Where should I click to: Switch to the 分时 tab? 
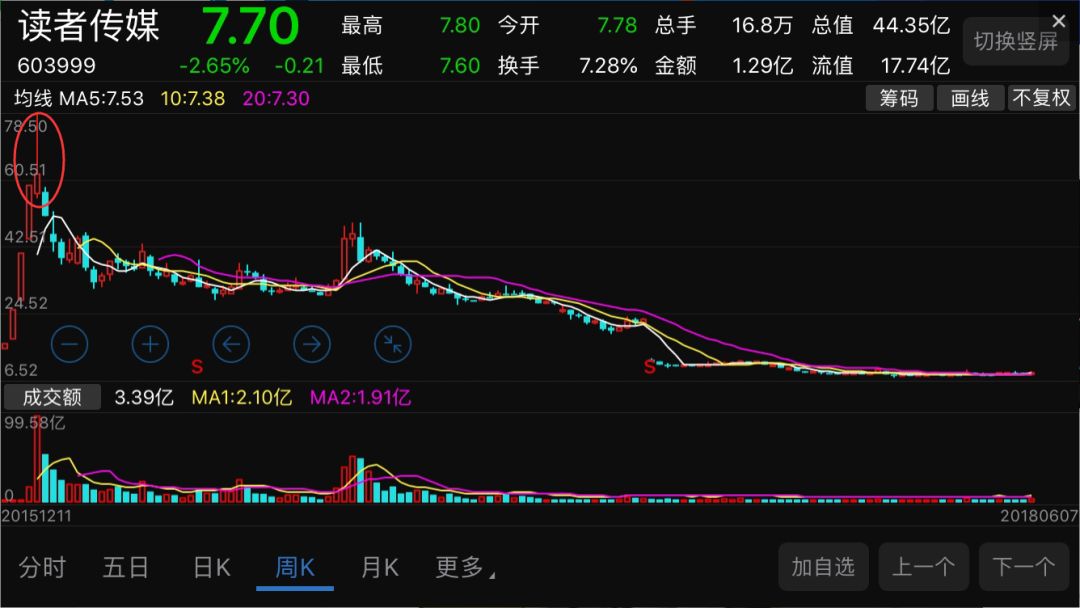pyautogui.click(x=42, y=567)
